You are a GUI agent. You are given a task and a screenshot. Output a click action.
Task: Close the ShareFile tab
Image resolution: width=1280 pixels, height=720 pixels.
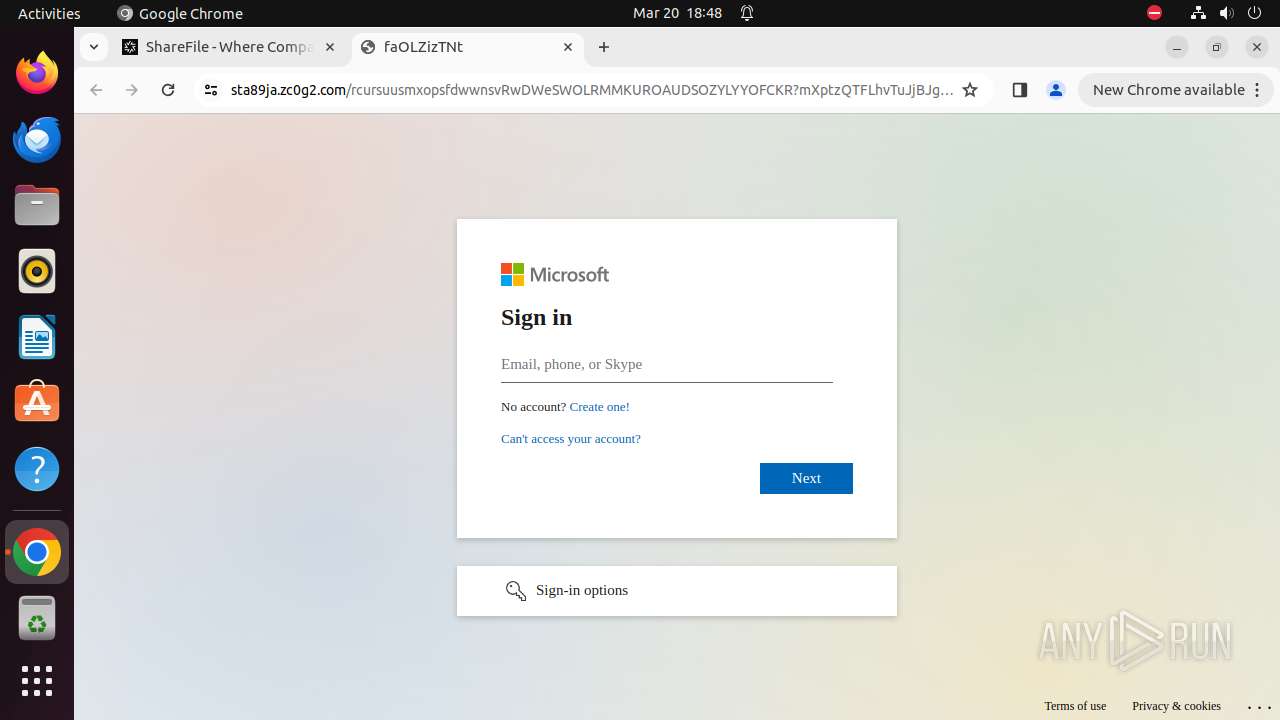[x=330, y=47]
